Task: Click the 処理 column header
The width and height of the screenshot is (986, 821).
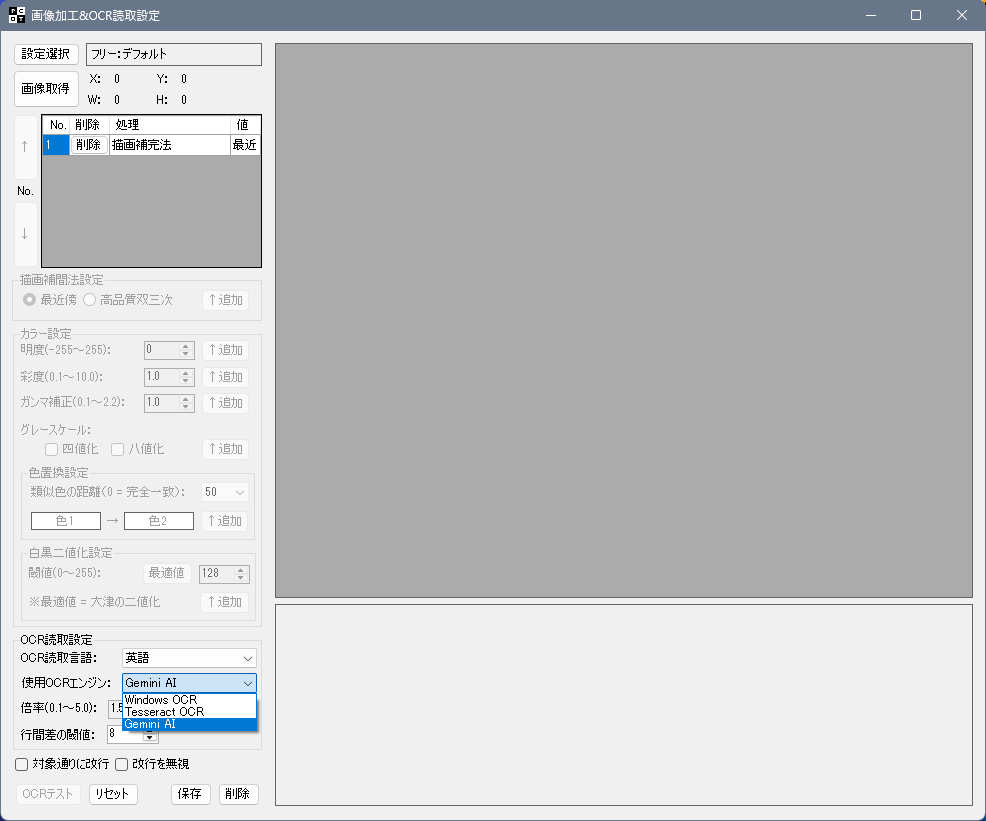Action: pos(170,124)
